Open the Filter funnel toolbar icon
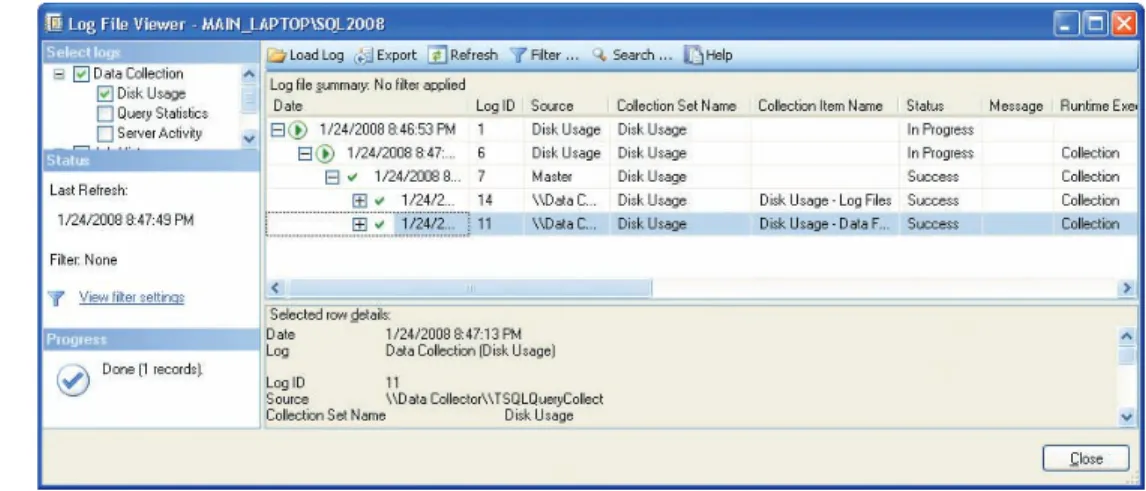 (x=518, y=56)
